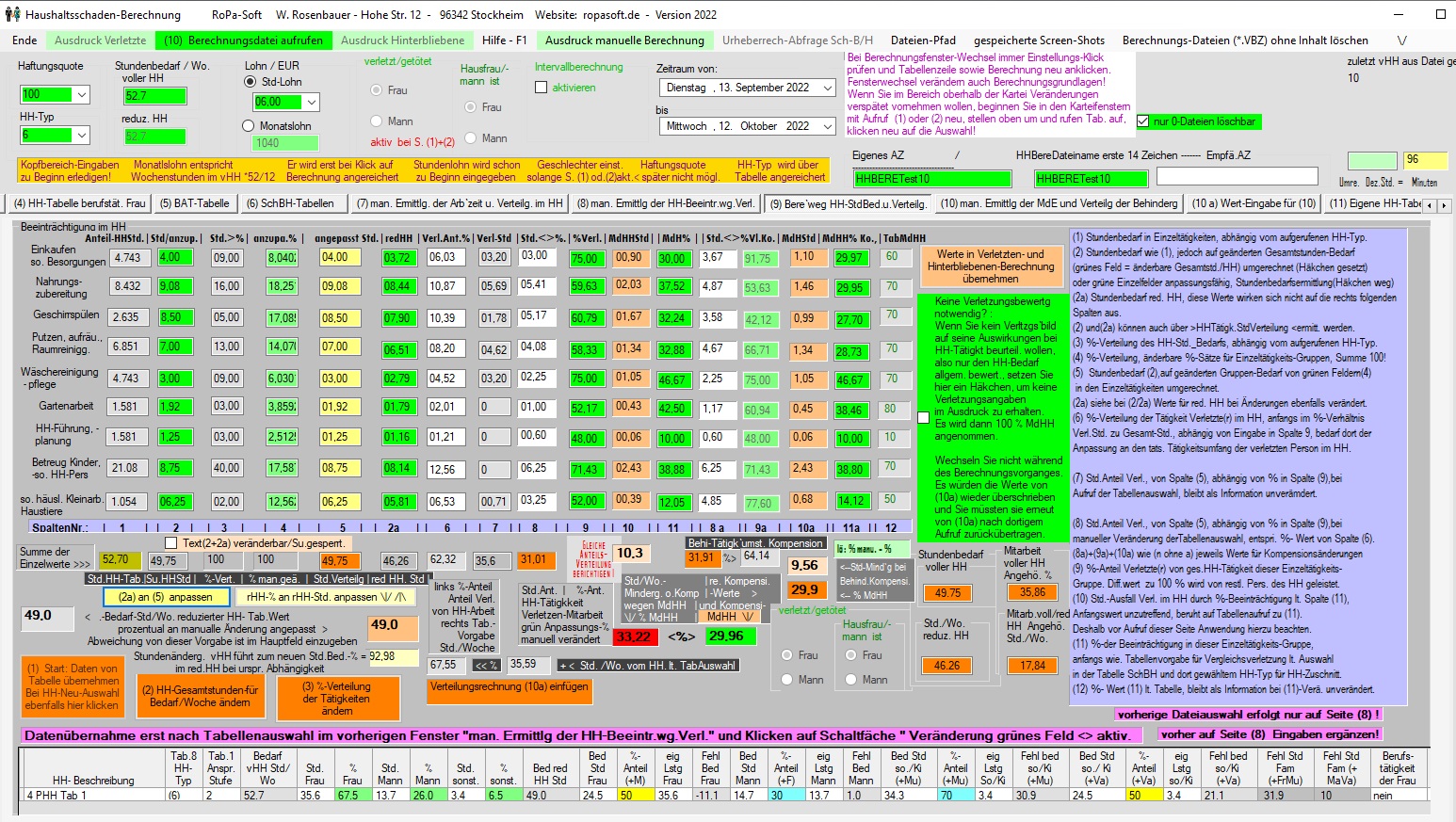Open the Haftungsquote dropdown

point(82,95)
